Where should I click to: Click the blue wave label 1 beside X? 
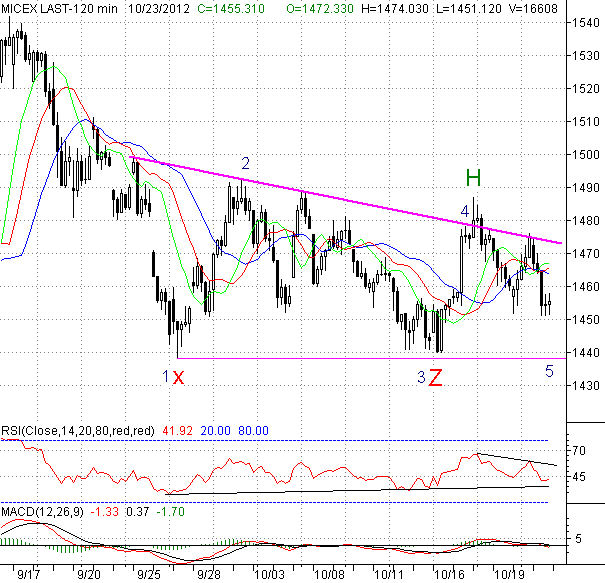pyautogui.click(x=166, y=376)
